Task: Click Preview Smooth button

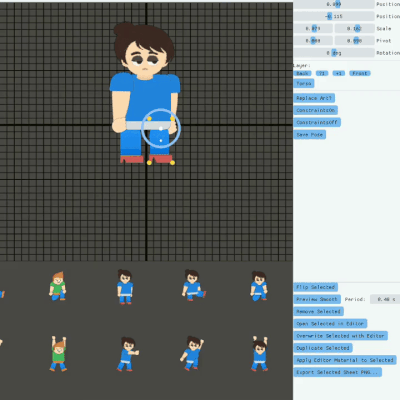Action: [x=317, y=299]
